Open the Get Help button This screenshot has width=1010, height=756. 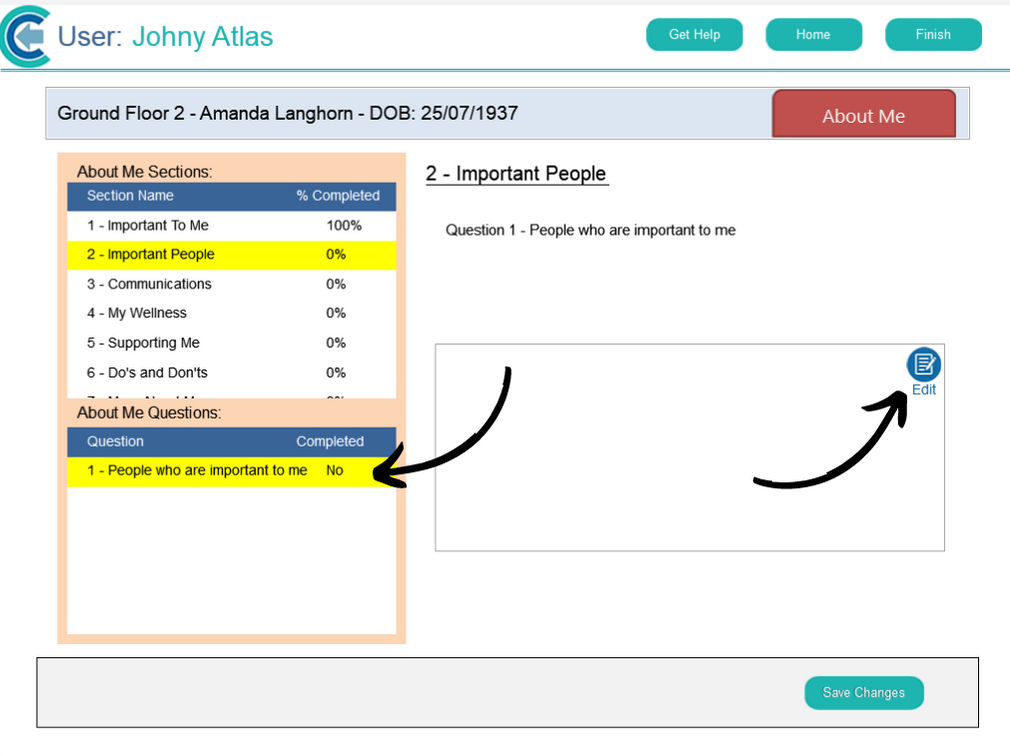[x=694, y=35]
